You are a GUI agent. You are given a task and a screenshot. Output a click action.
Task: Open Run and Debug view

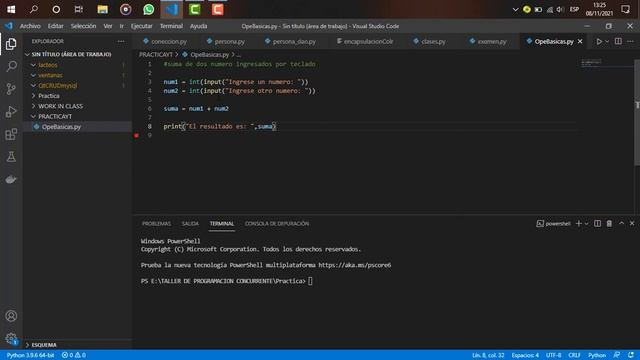[11, 111]
